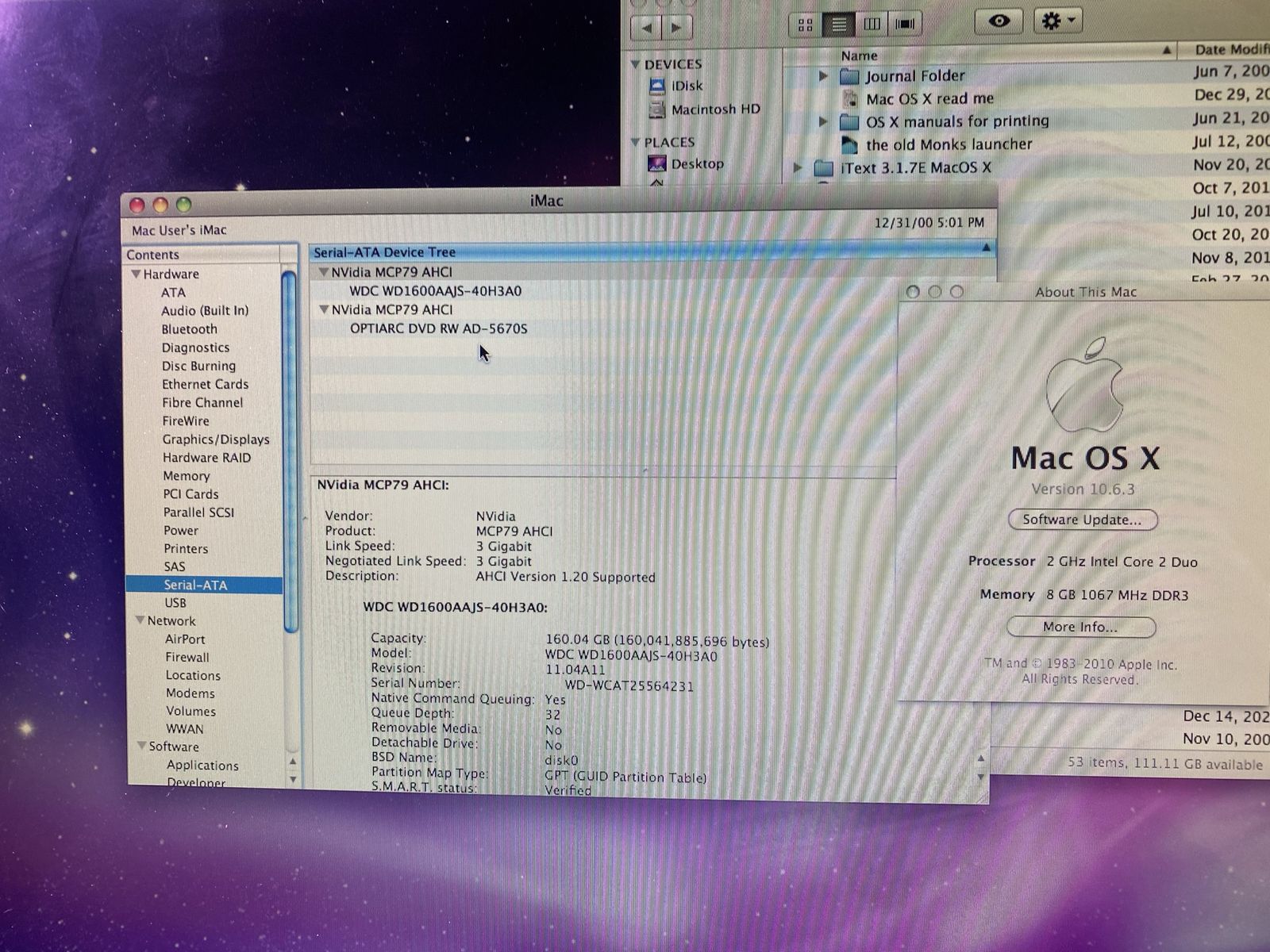Screen dimensions: 1270x952
Task: Collapse the second NVidia MCP79 AHCI node
Action: click(324, 309)
